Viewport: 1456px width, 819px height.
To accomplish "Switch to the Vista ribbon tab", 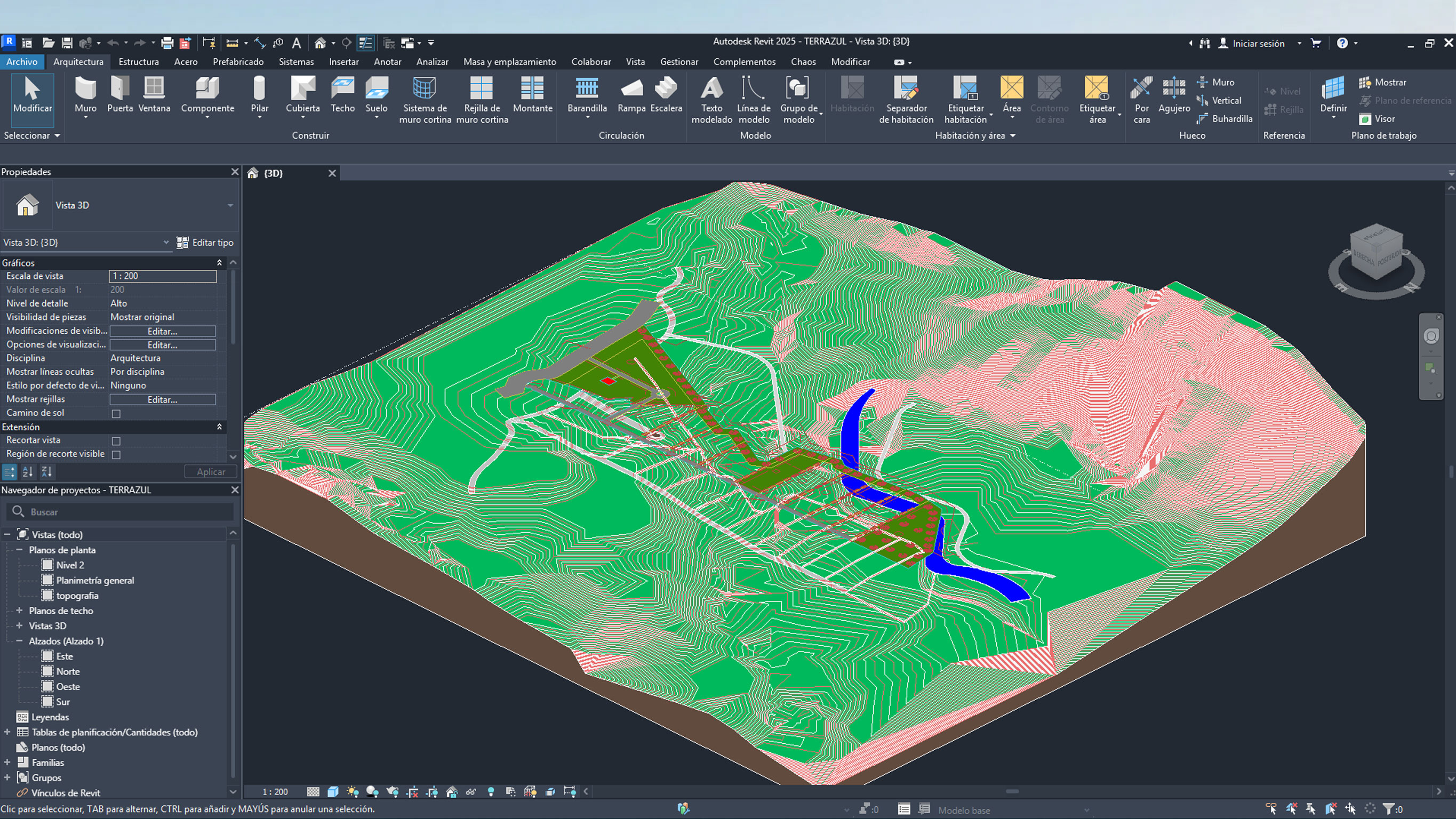I will 635,62.
